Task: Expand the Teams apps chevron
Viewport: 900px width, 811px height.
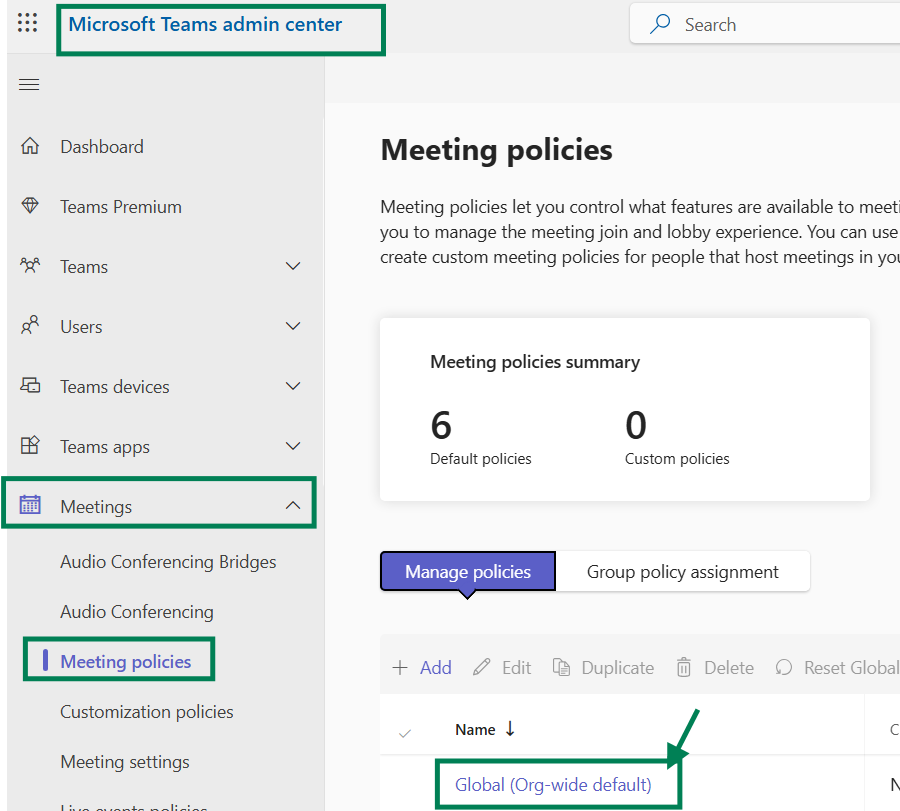Action: click(x=293, y=446)
